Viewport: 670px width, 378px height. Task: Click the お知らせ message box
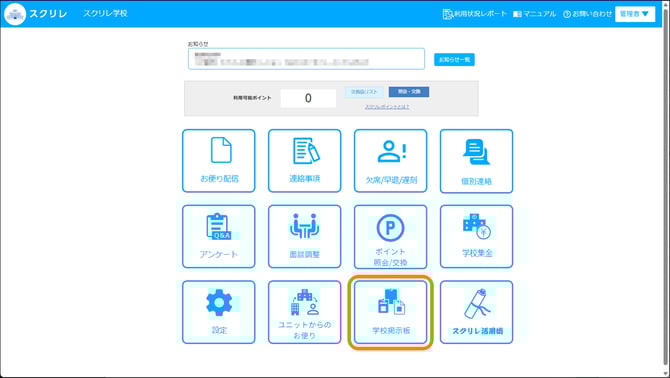click(306, 59)
